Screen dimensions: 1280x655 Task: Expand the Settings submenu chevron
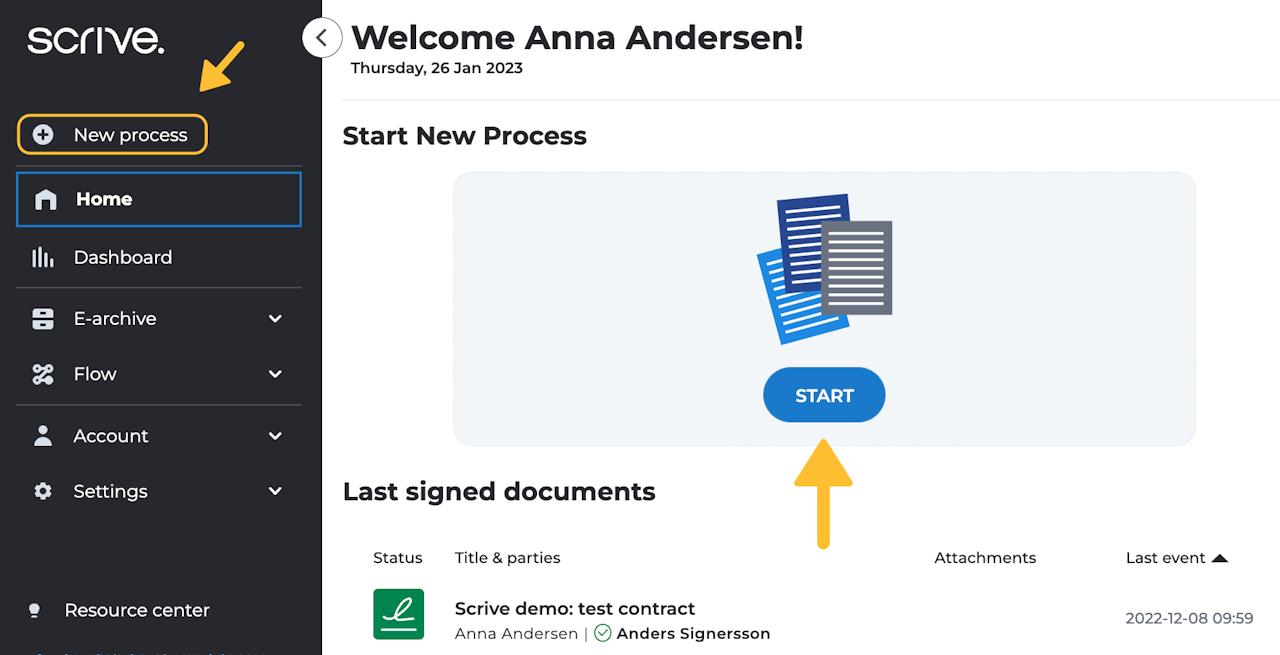[276, 491]
